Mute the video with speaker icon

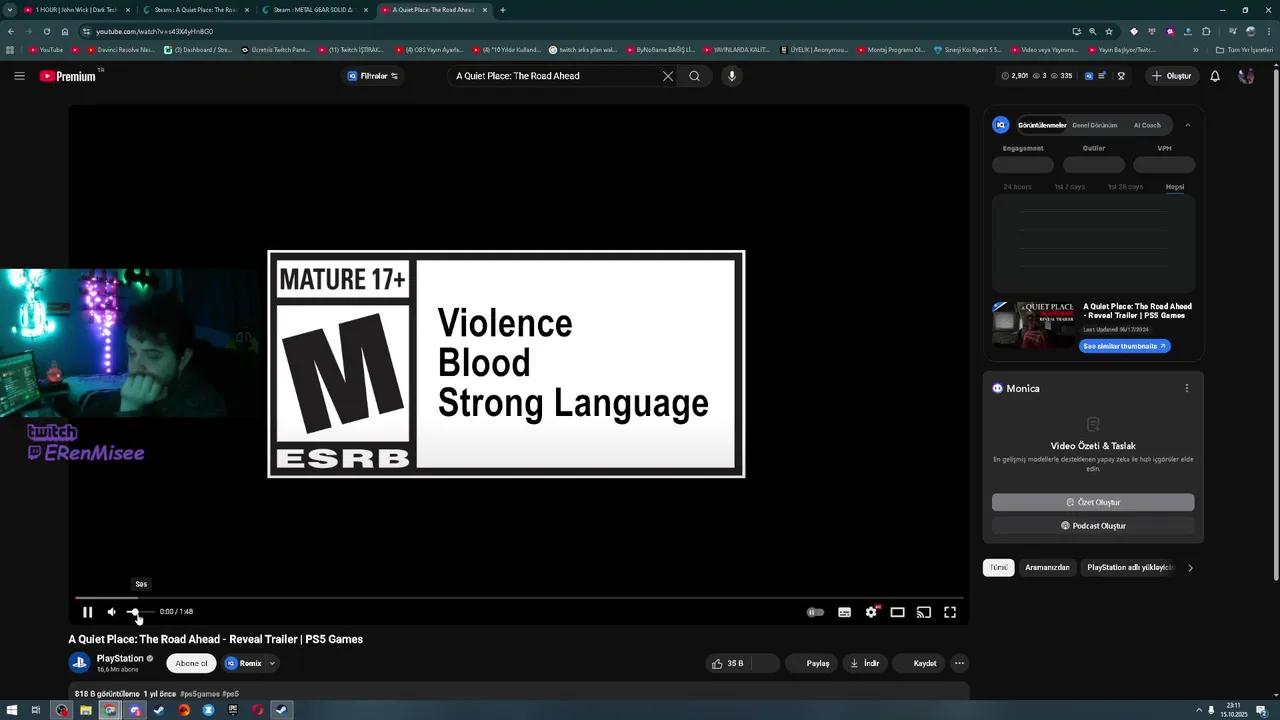(112, 612)
